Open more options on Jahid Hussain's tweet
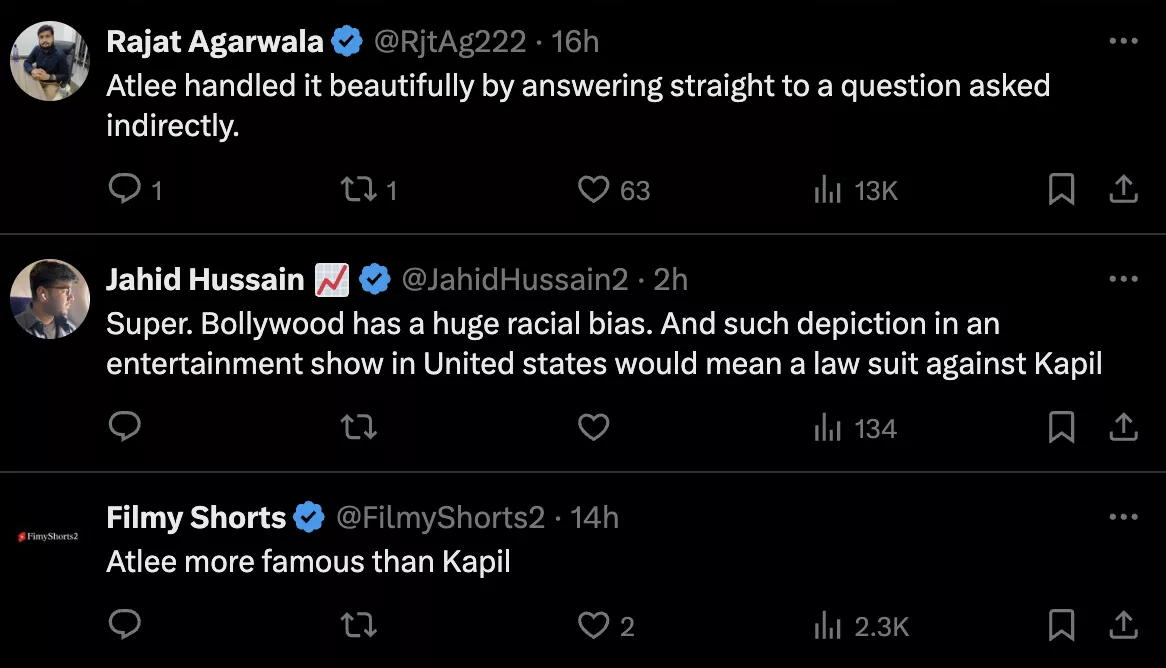The height and width of the screenshot is (668, 1166). [x=1123, y=280]
